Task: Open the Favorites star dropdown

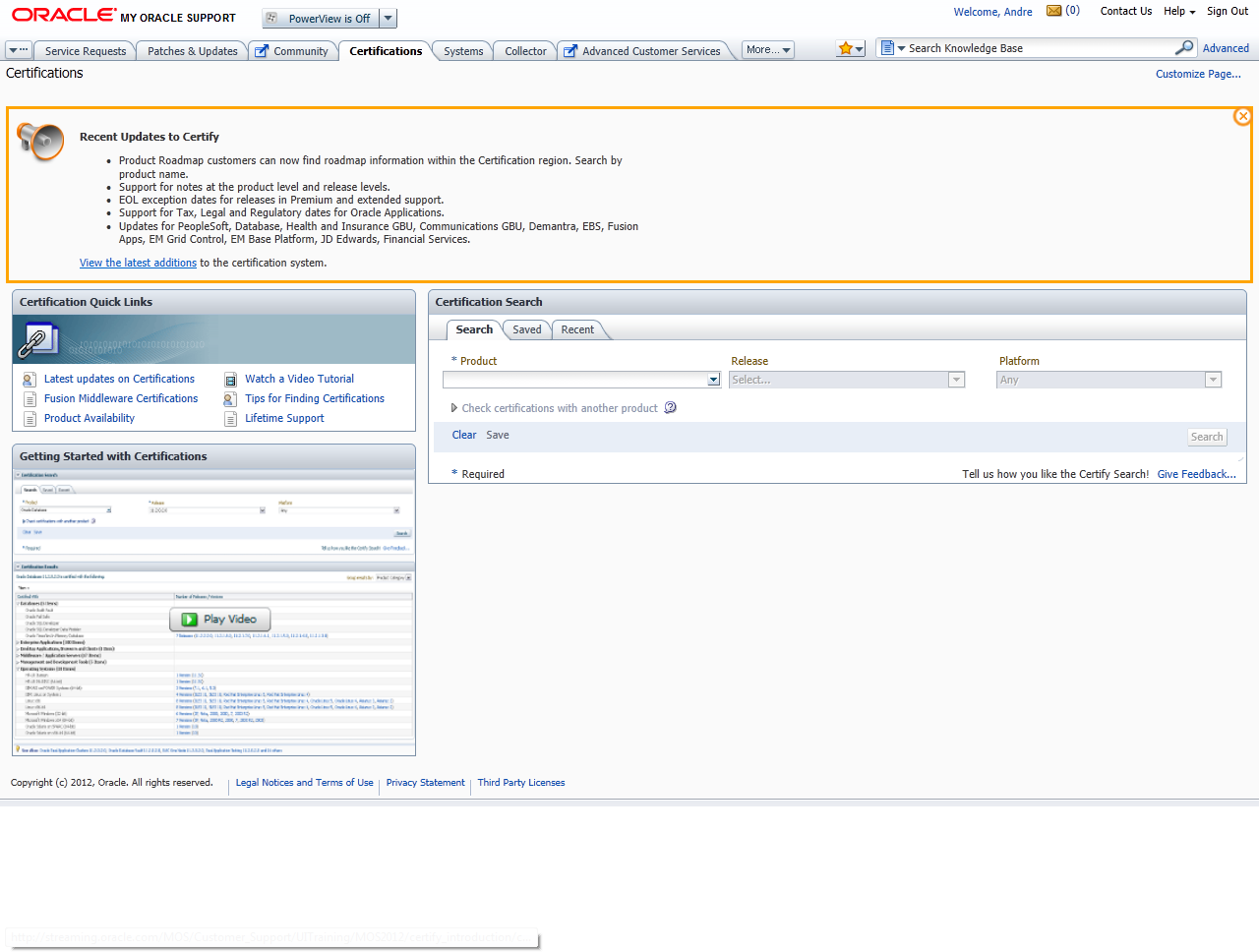Action: (x=851, y=48)
